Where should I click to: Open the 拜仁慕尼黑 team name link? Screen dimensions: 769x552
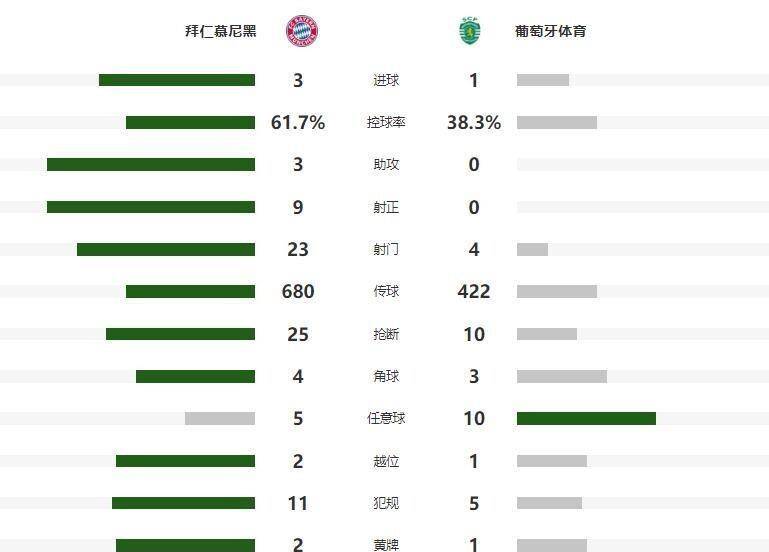click(x=221, y=31)
